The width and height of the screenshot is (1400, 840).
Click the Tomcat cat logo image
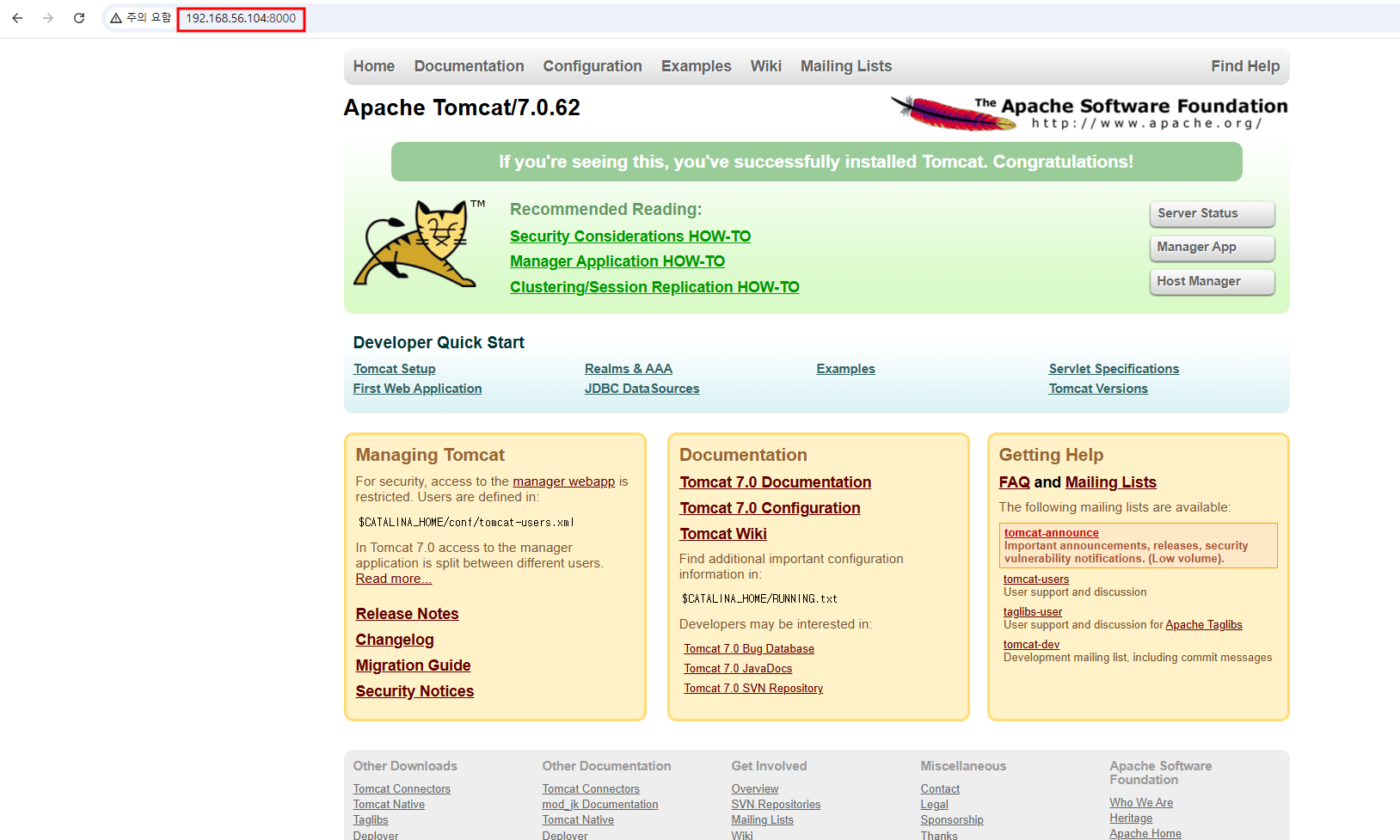pos(419,243)
